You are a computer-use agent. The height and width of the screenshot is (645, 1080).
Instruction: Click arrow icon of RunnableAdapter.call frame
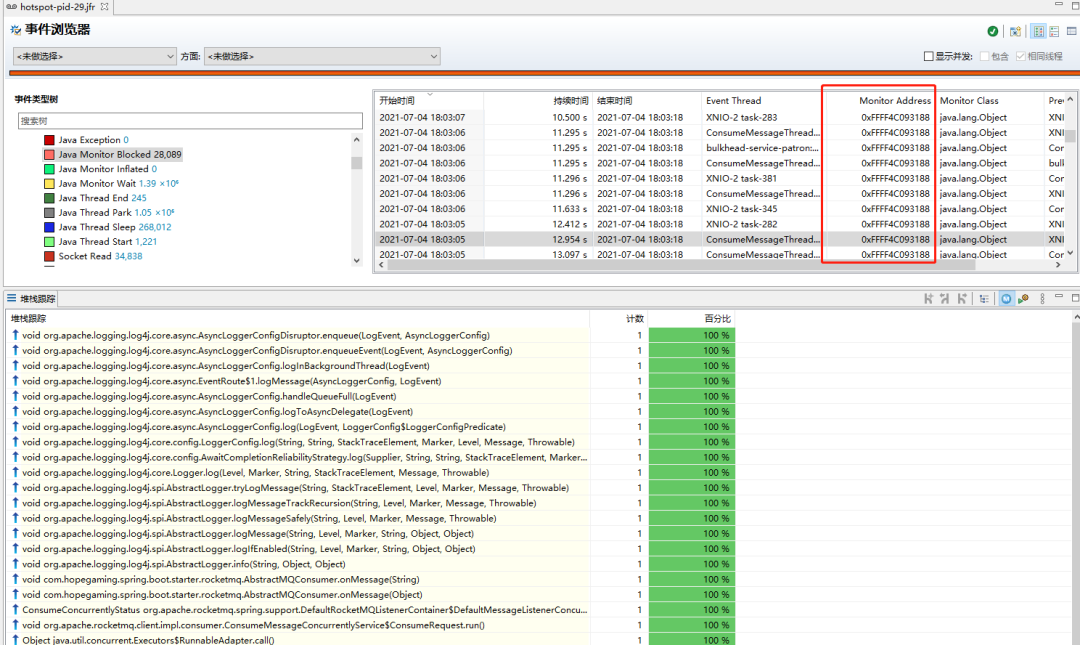15,639
